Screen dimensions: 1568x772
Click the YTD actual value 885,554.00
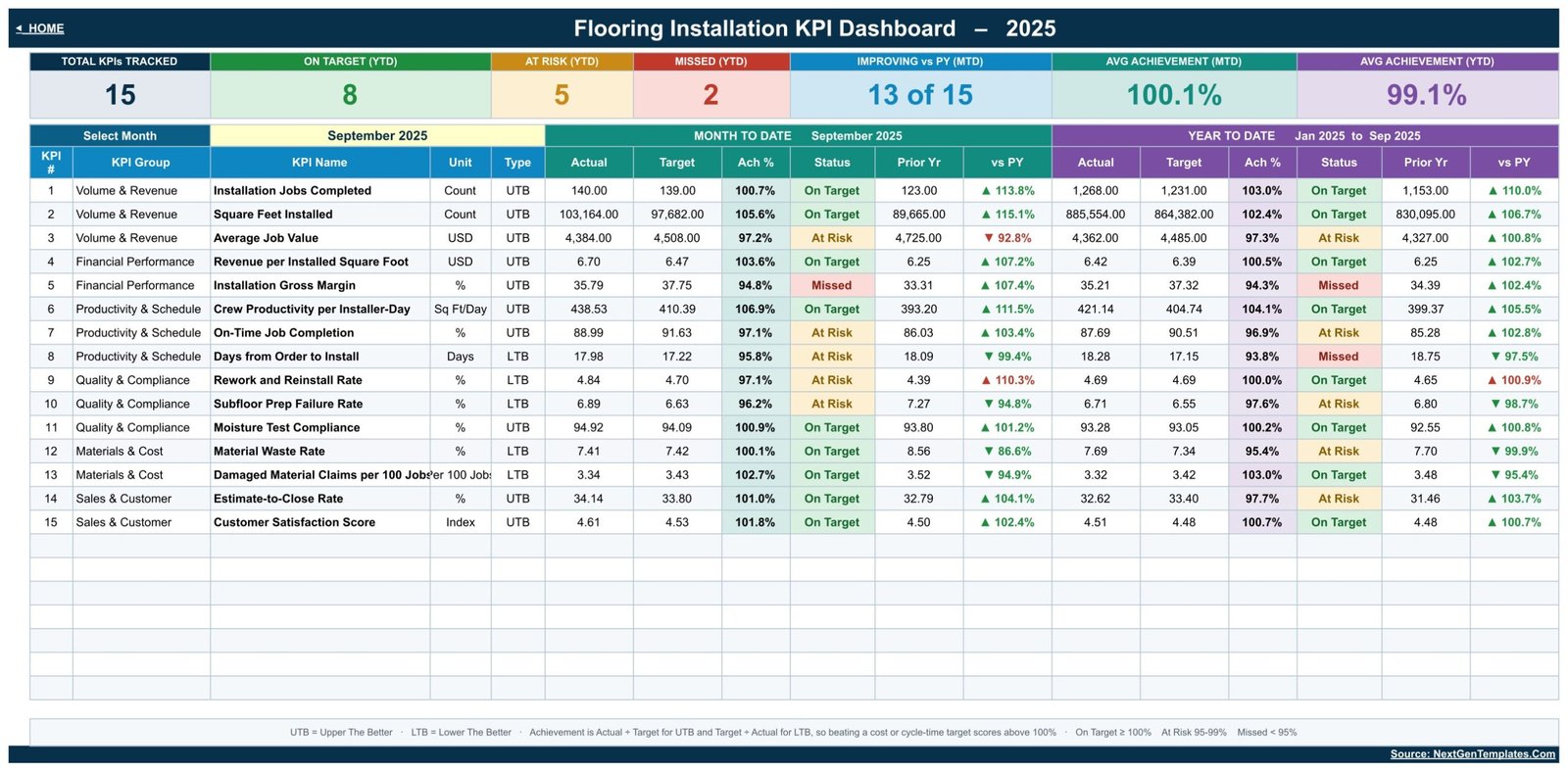tap(1096, 215)
